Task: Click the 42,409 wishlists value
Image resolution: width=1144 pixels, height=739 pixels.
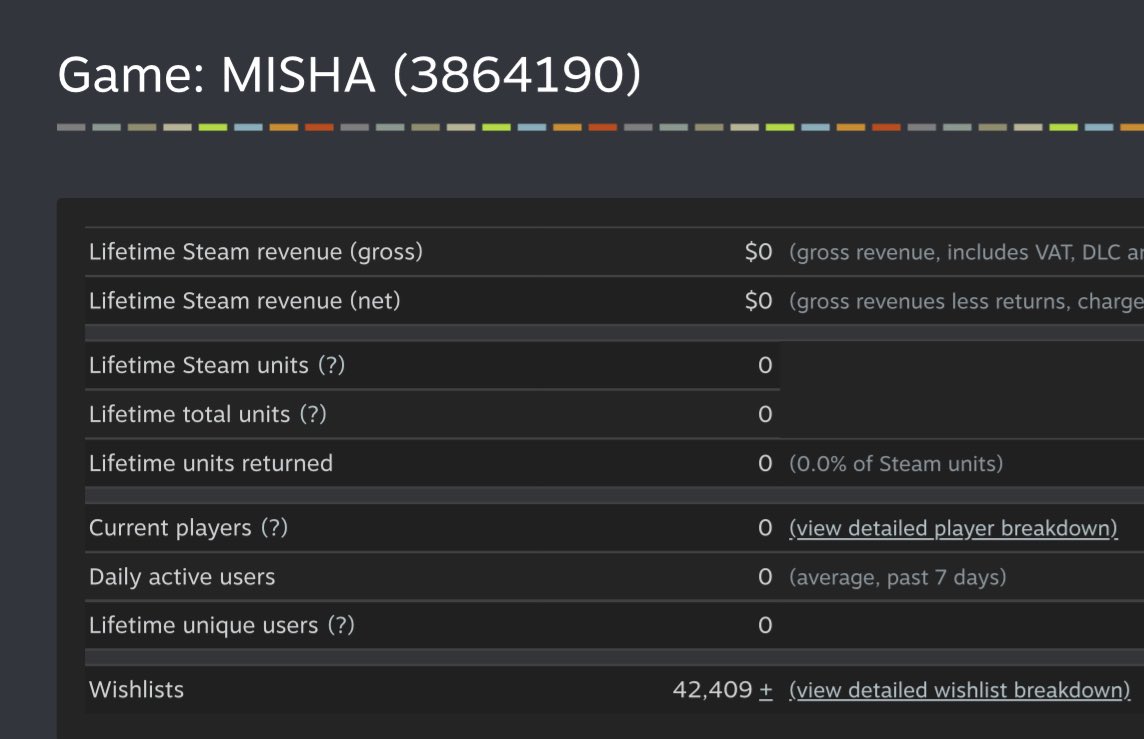Action: point(713,690)
